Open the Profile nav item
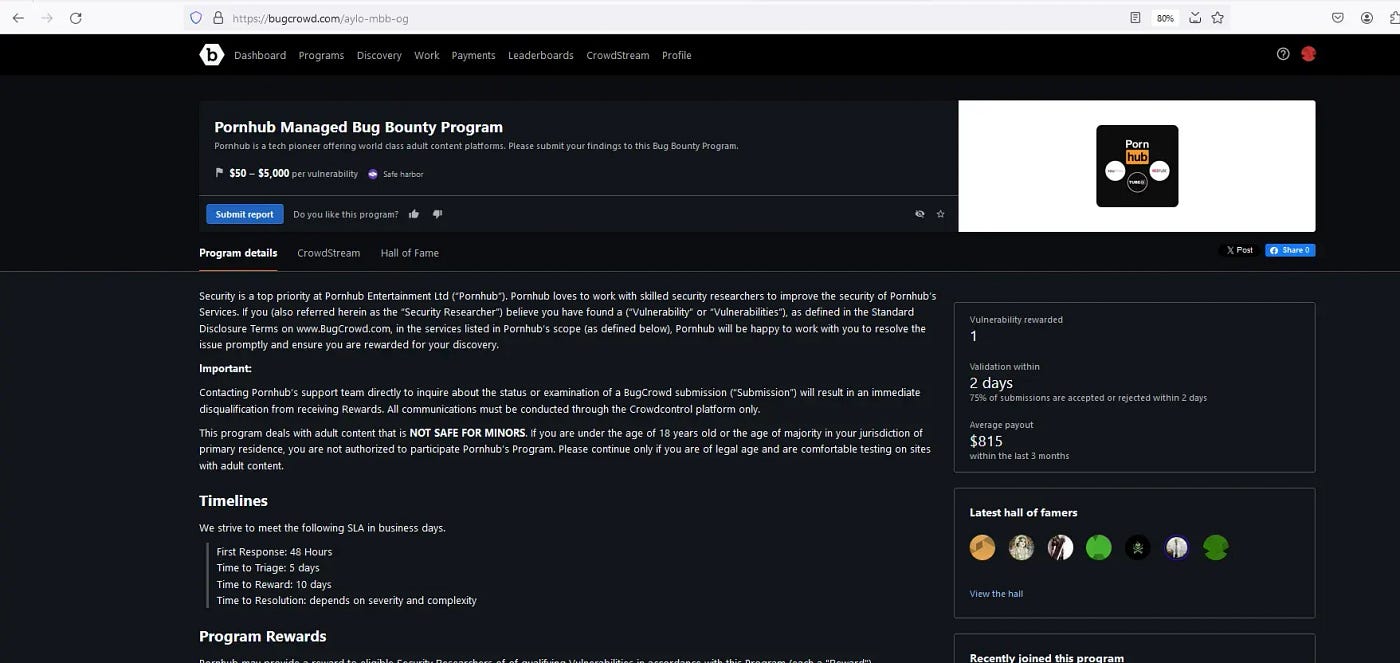The height and width of the screenshot is (663, 1400). pyautogui.click(x=676, y=55)
